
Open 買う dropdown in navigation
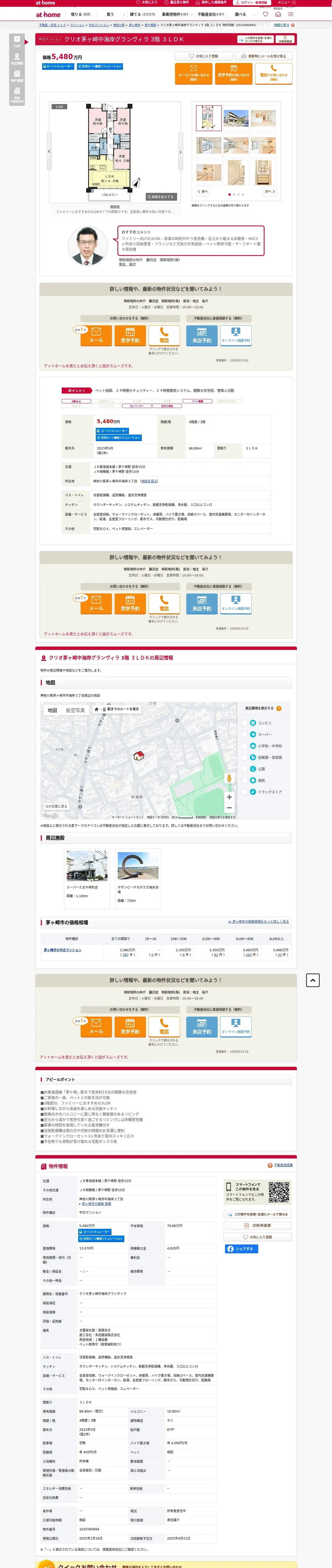click(x=110, y=15)
